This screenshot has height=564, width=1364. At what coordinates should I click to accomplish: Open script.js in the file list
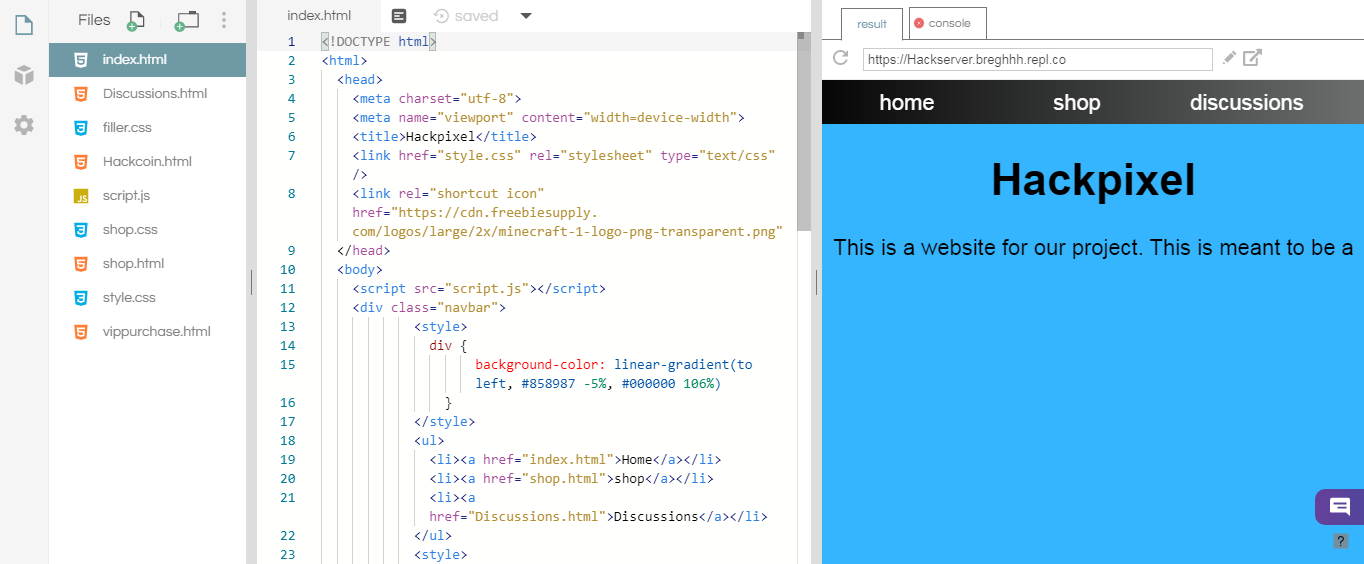(x=147, y=196)
